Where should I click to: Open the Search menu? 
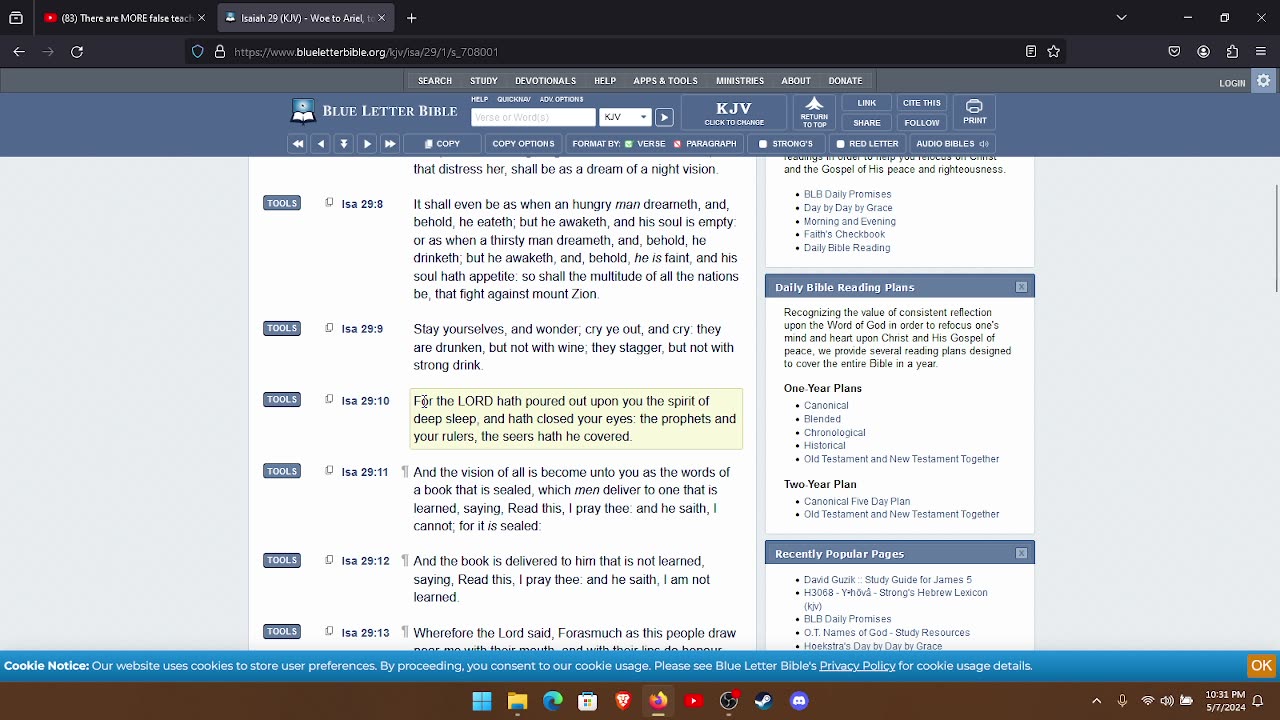coord(434,81)
